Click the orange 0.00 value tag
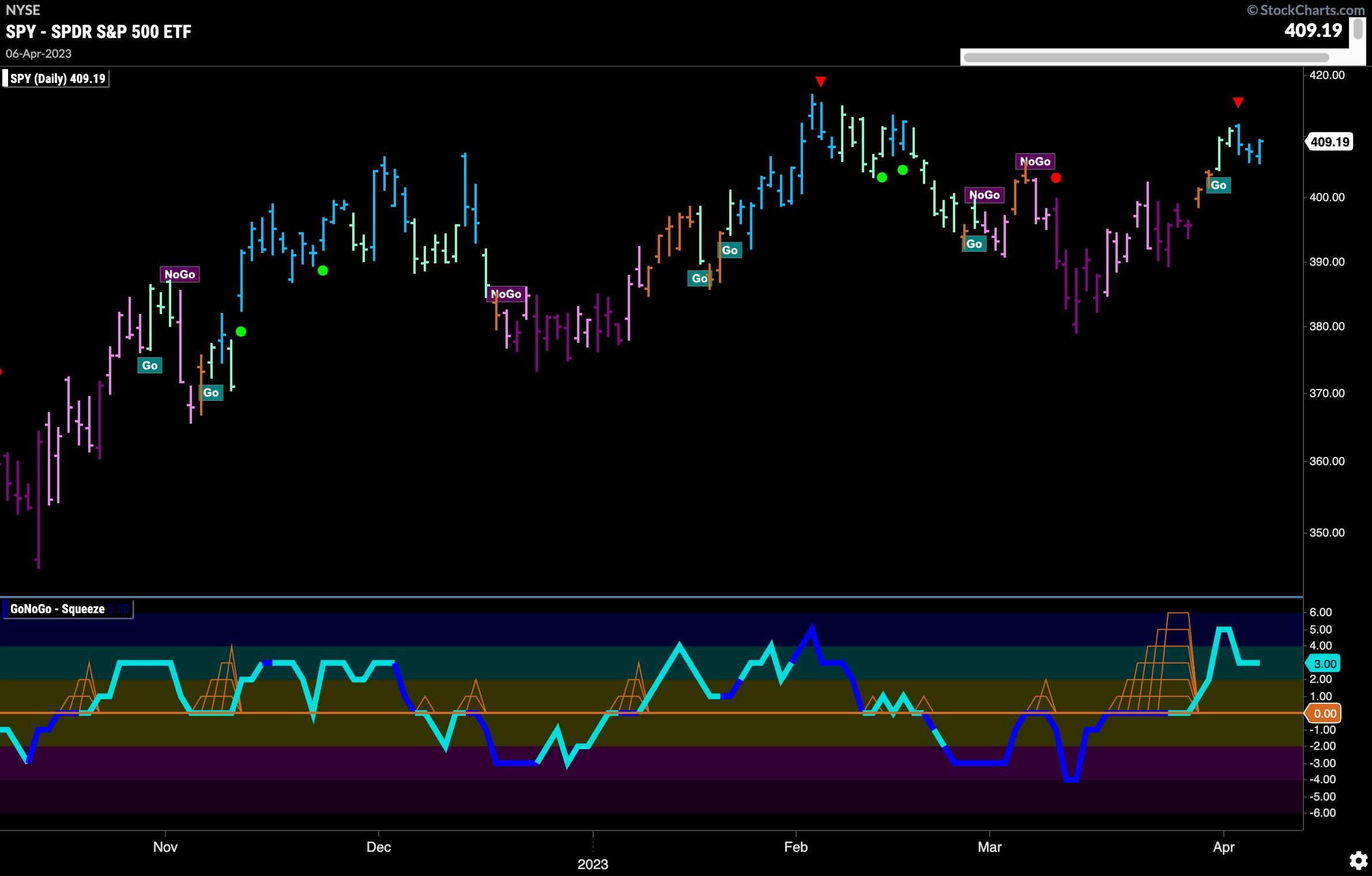 point(1324,713)
